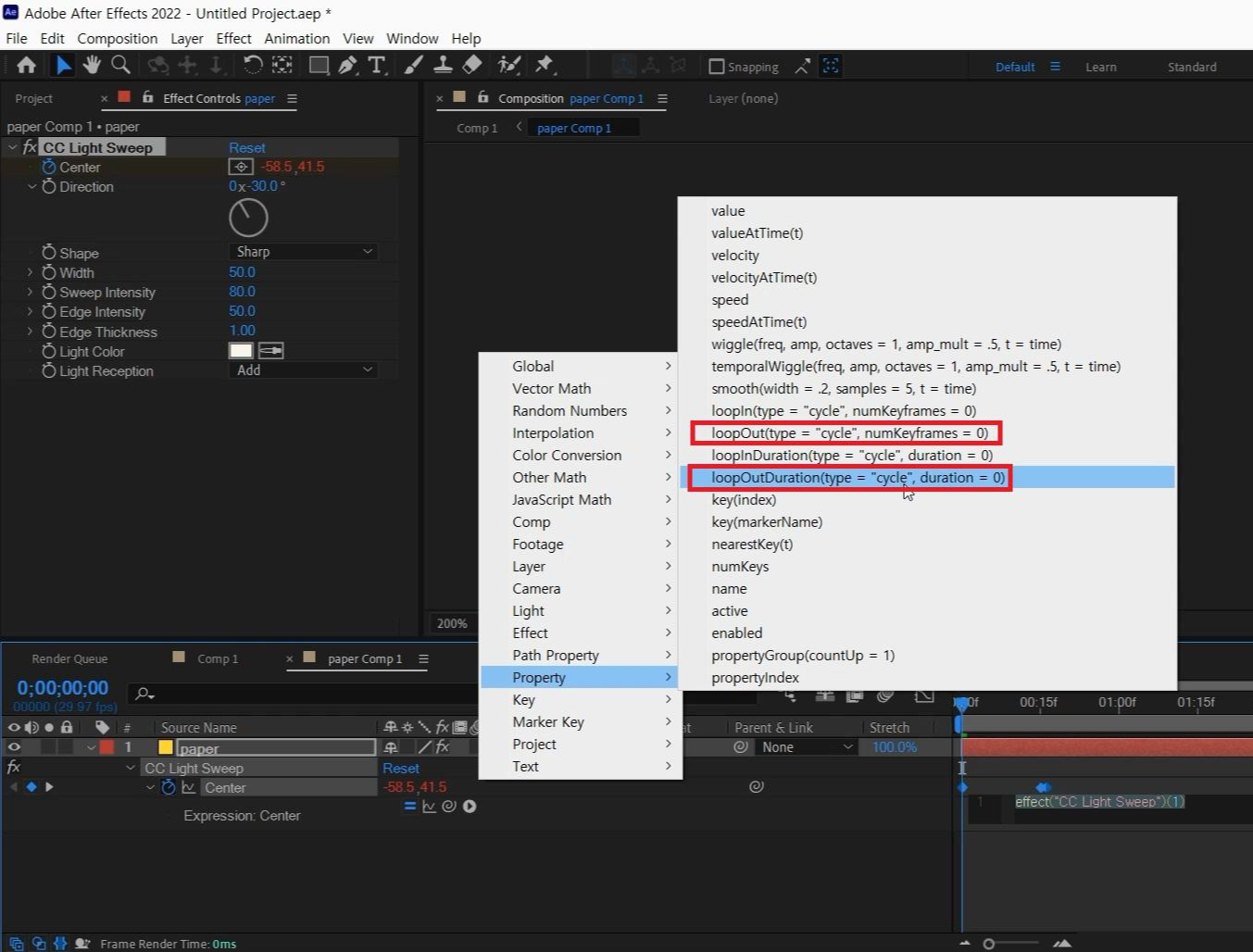
Task: Select the Eraser tool
Action: click(x=472, y=65)
